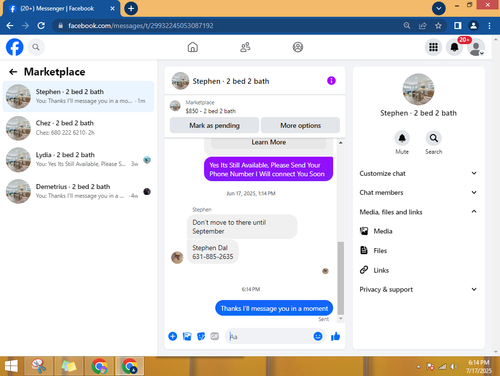This screenshot has width=500, height=376.
Task: Click the browser address bar URL
Action: click(141, 26)
